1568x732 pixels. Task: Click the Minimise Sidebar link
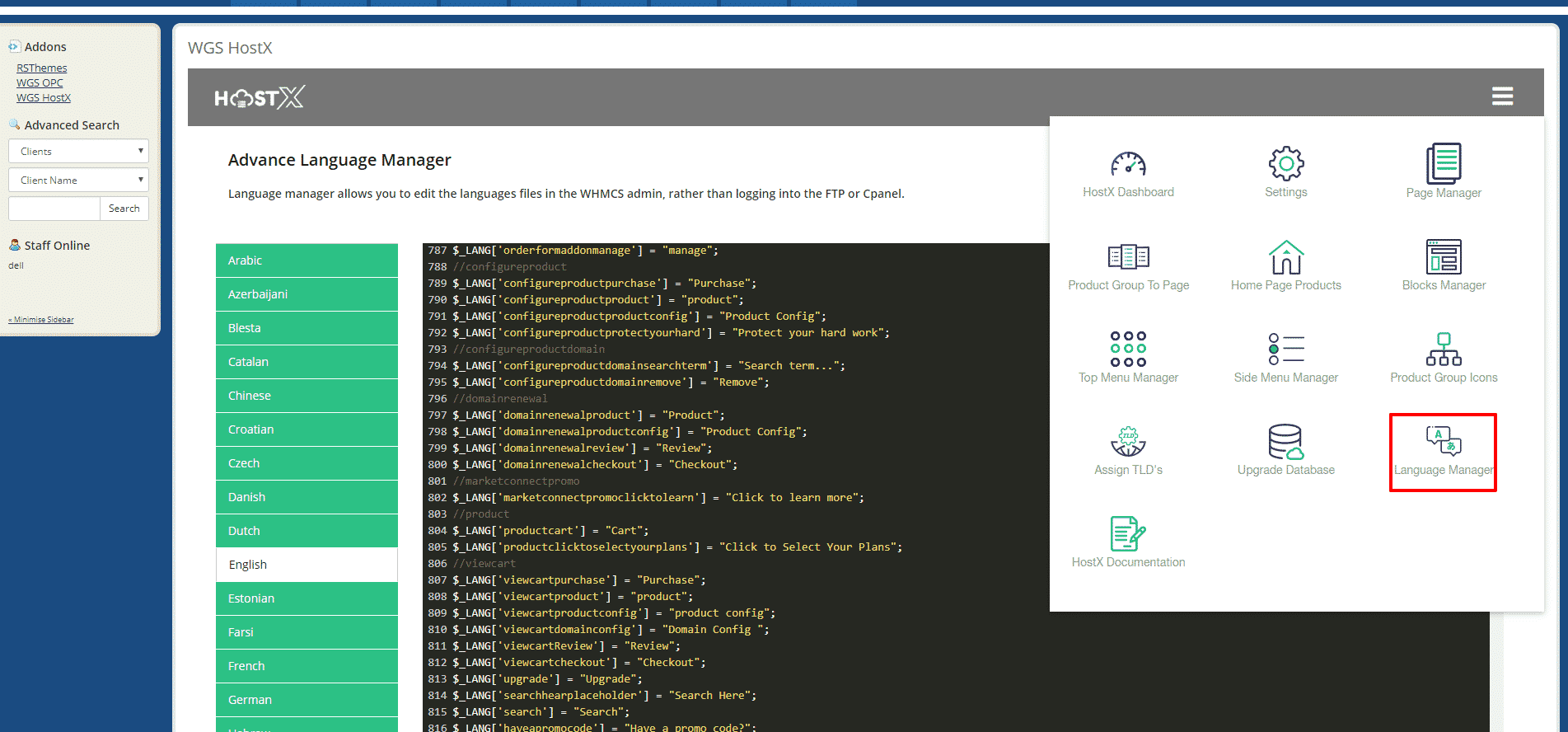(x=42, y=320)
